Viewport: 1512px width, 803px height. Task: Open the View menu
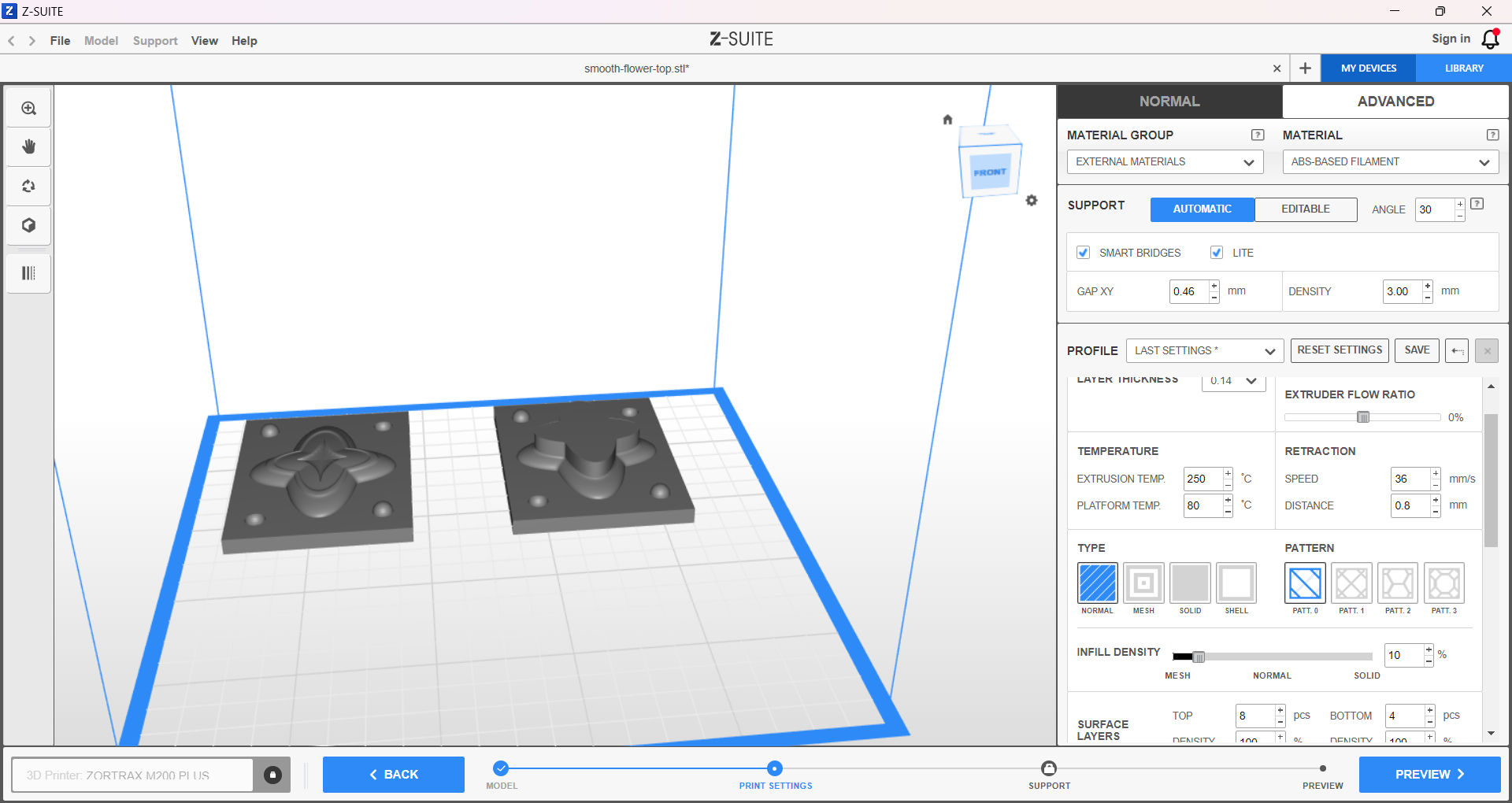click(x=205, y=41)
